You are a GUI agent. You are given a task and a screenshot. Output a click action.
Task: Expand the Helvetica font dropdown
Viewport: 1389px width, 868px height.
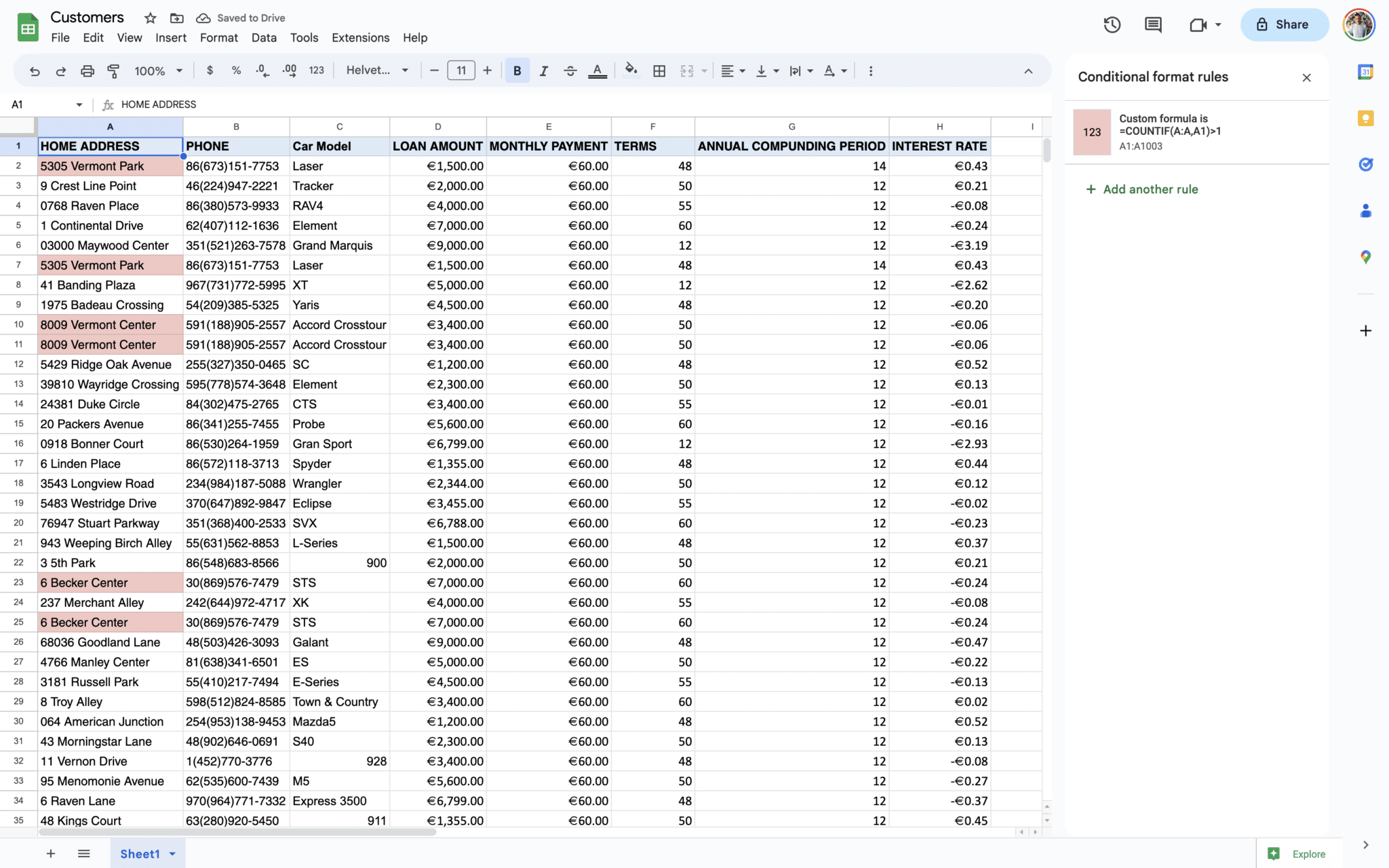click(377, 71)
